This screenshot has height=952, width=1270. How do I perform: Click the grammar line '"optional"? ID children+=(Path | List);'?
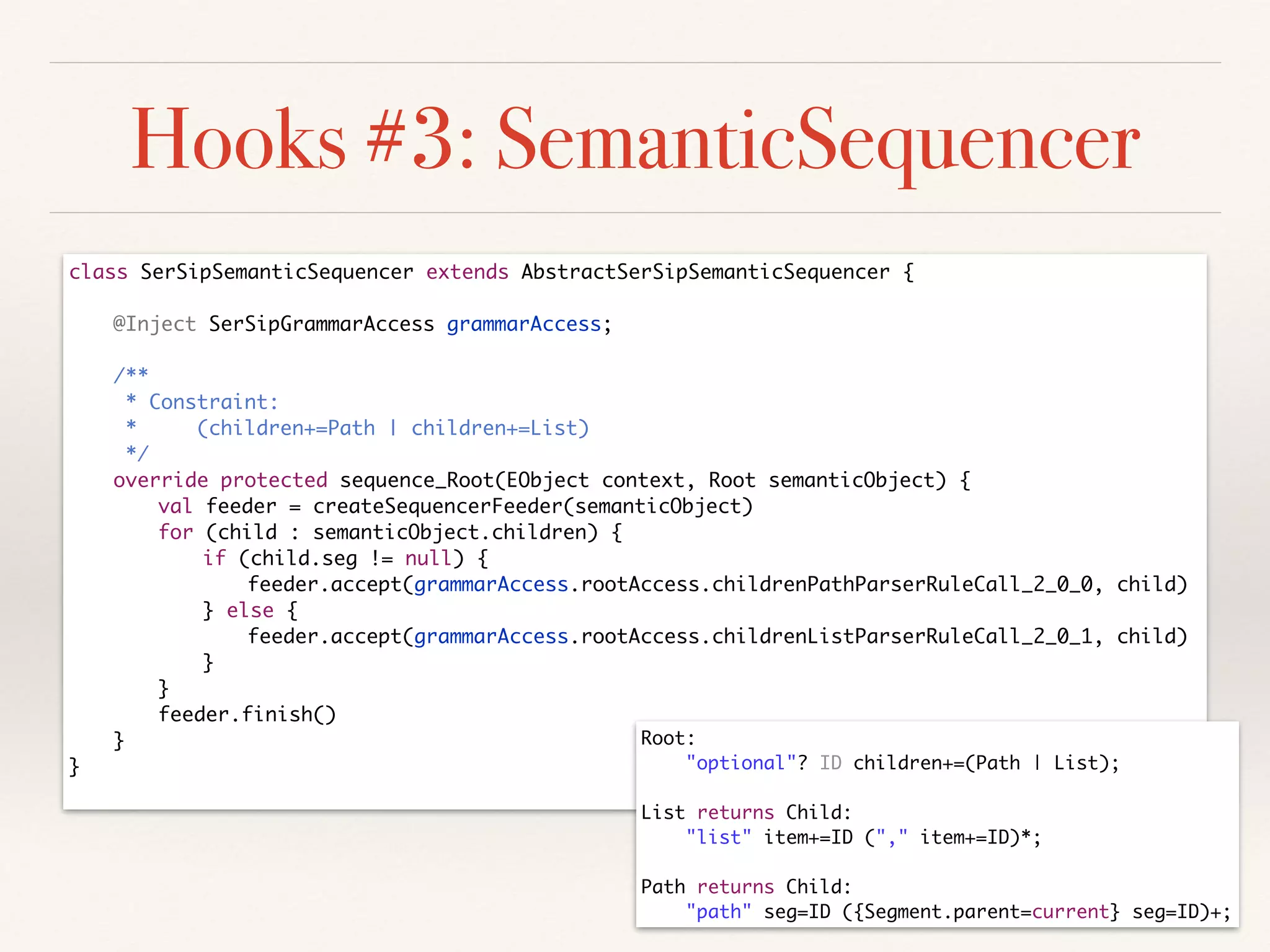(903, 763)
